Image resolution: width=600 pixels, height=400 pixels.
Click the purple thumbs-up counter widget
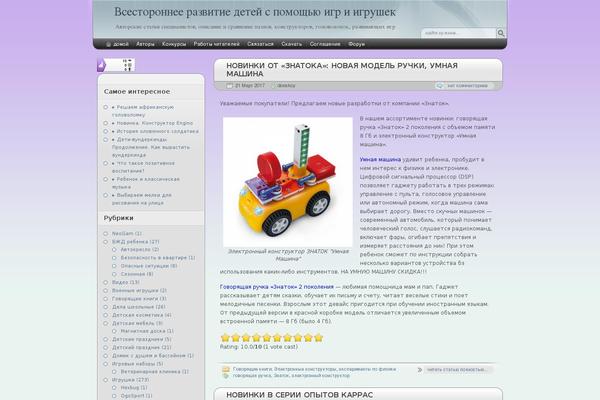pos(116,65)
